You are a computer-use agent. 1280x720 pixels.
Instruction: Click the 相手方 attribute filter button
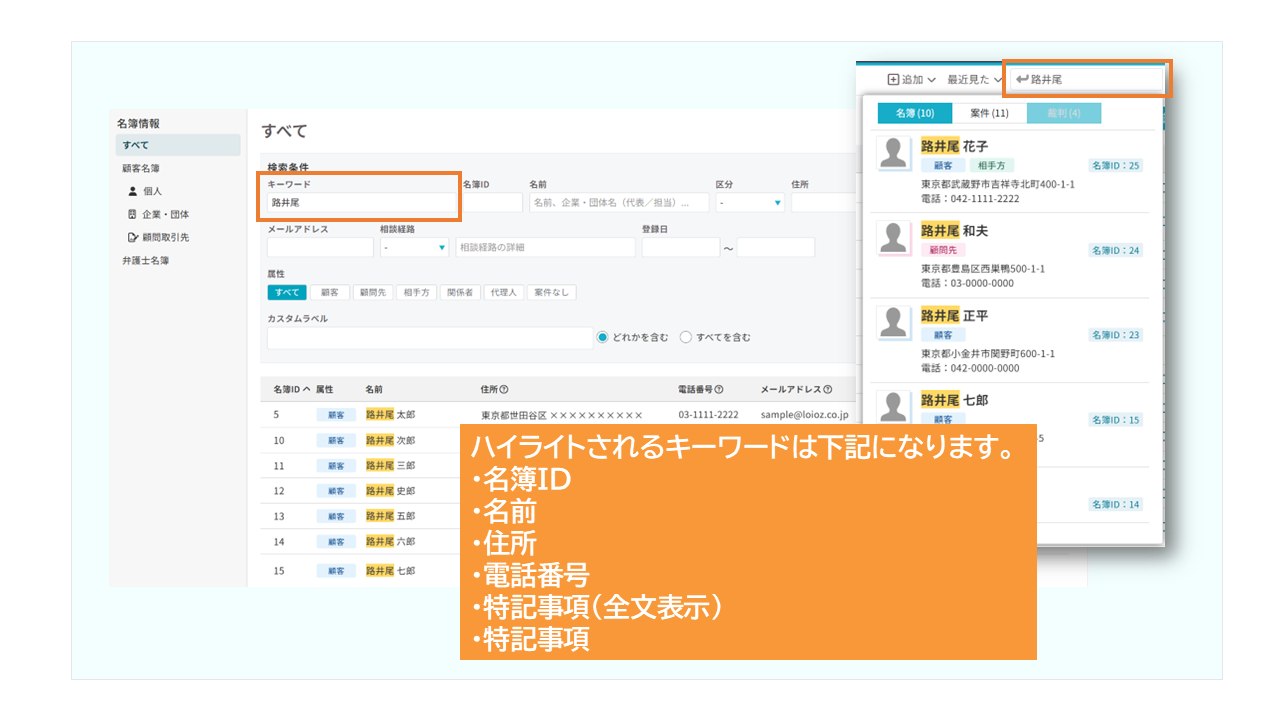416,293
